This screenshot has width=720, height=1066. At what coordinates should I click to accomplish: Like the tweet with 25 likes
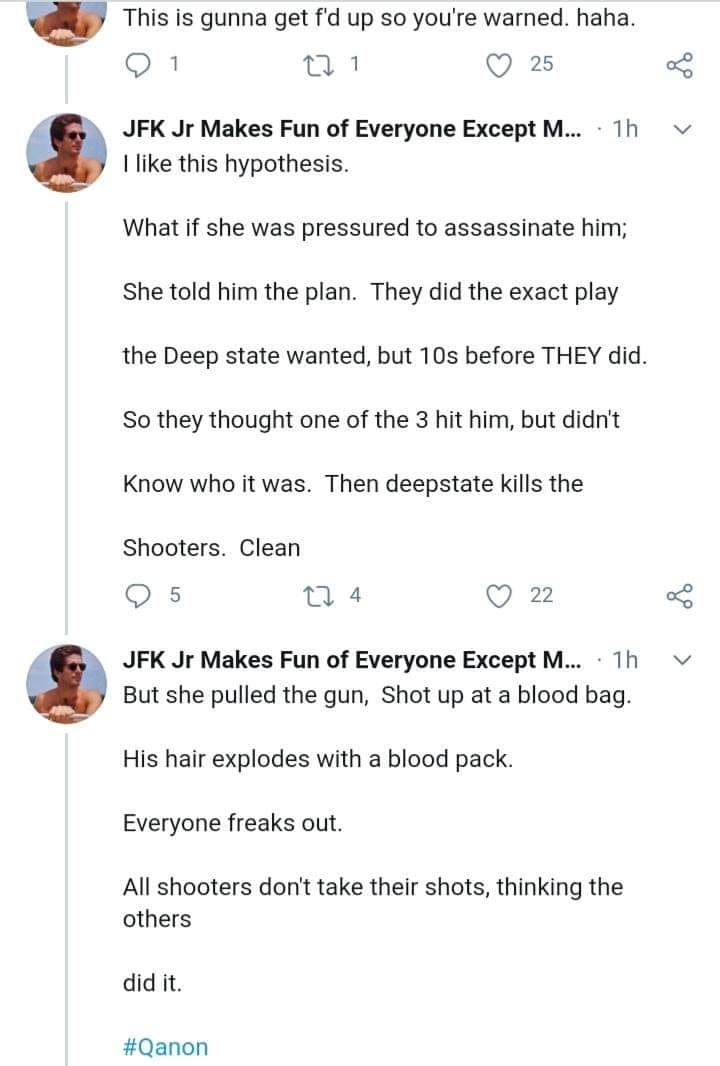pos(497,65)
